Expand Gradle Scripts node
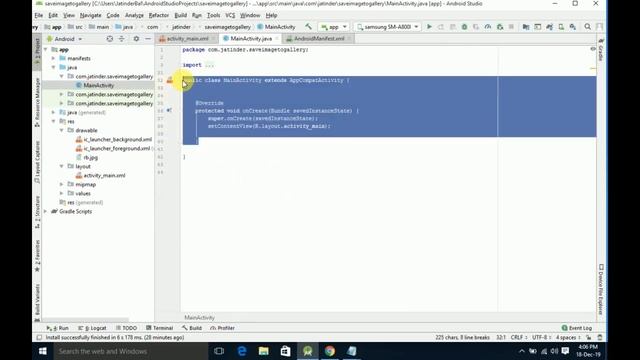Image resolution: width=640 pixels, height=360 pixels. [46, 211]
